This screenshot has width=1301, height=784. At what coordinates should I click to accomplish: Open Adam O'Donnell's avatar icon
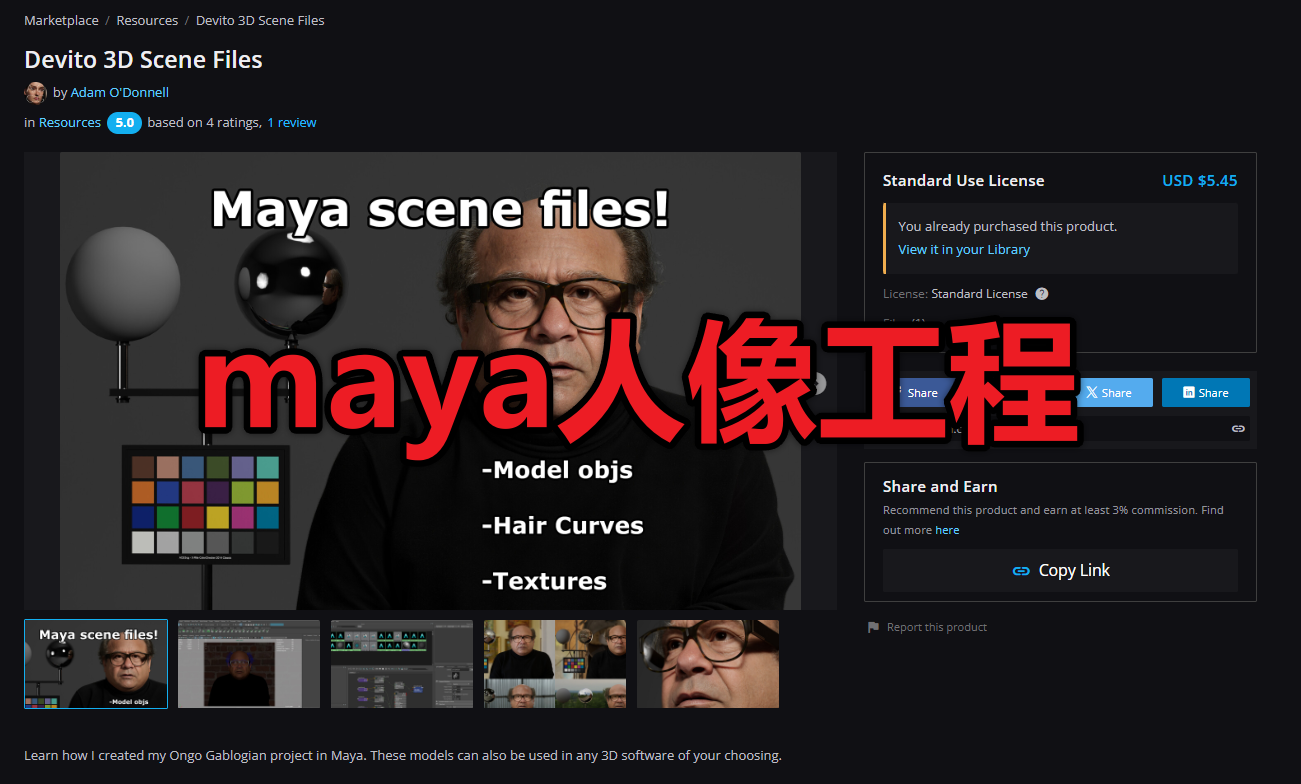(x=35, y=93)
